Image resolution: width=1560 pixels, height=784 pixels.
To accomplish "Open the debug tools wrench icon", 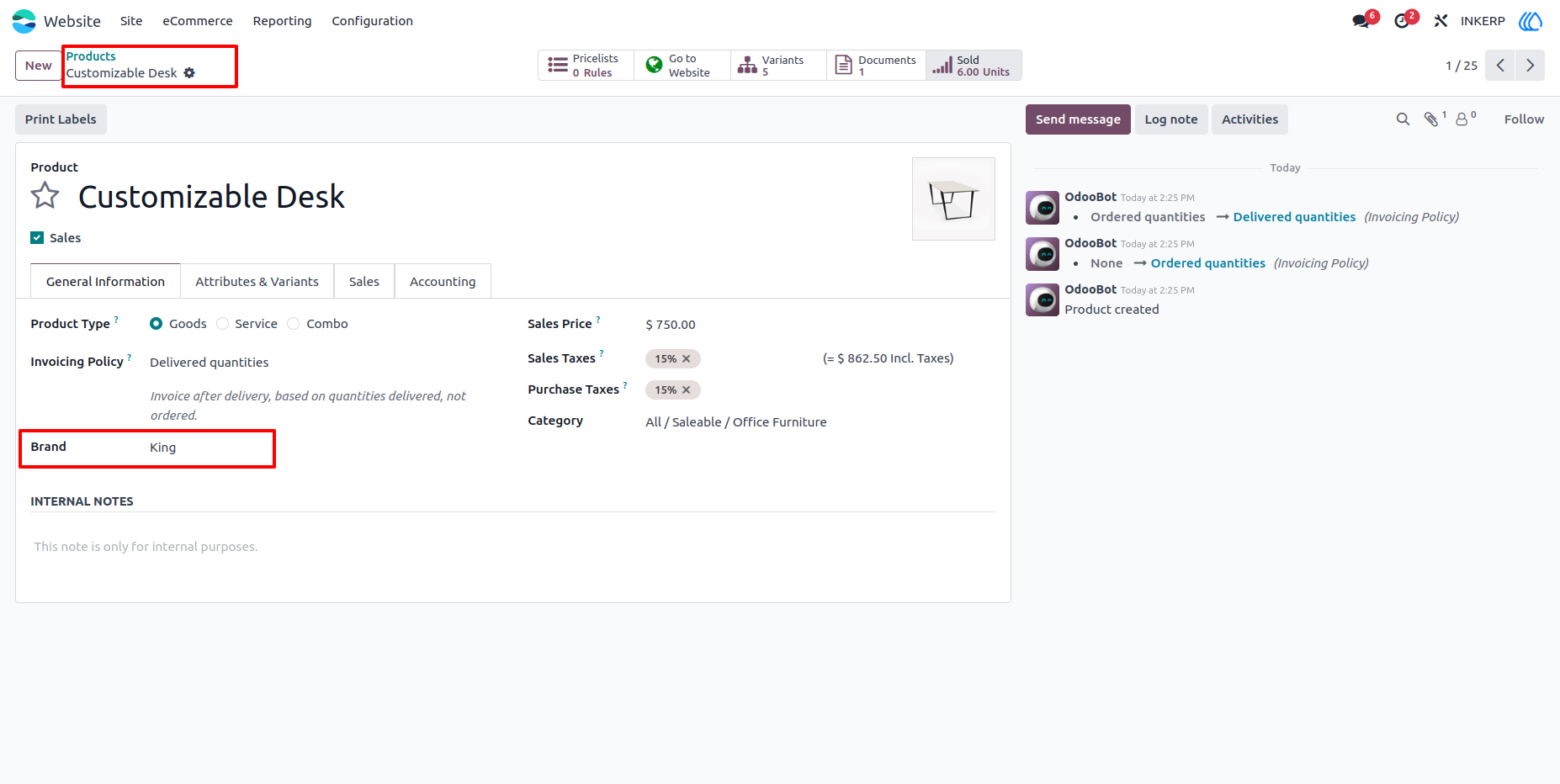I will coord(1441,21).
